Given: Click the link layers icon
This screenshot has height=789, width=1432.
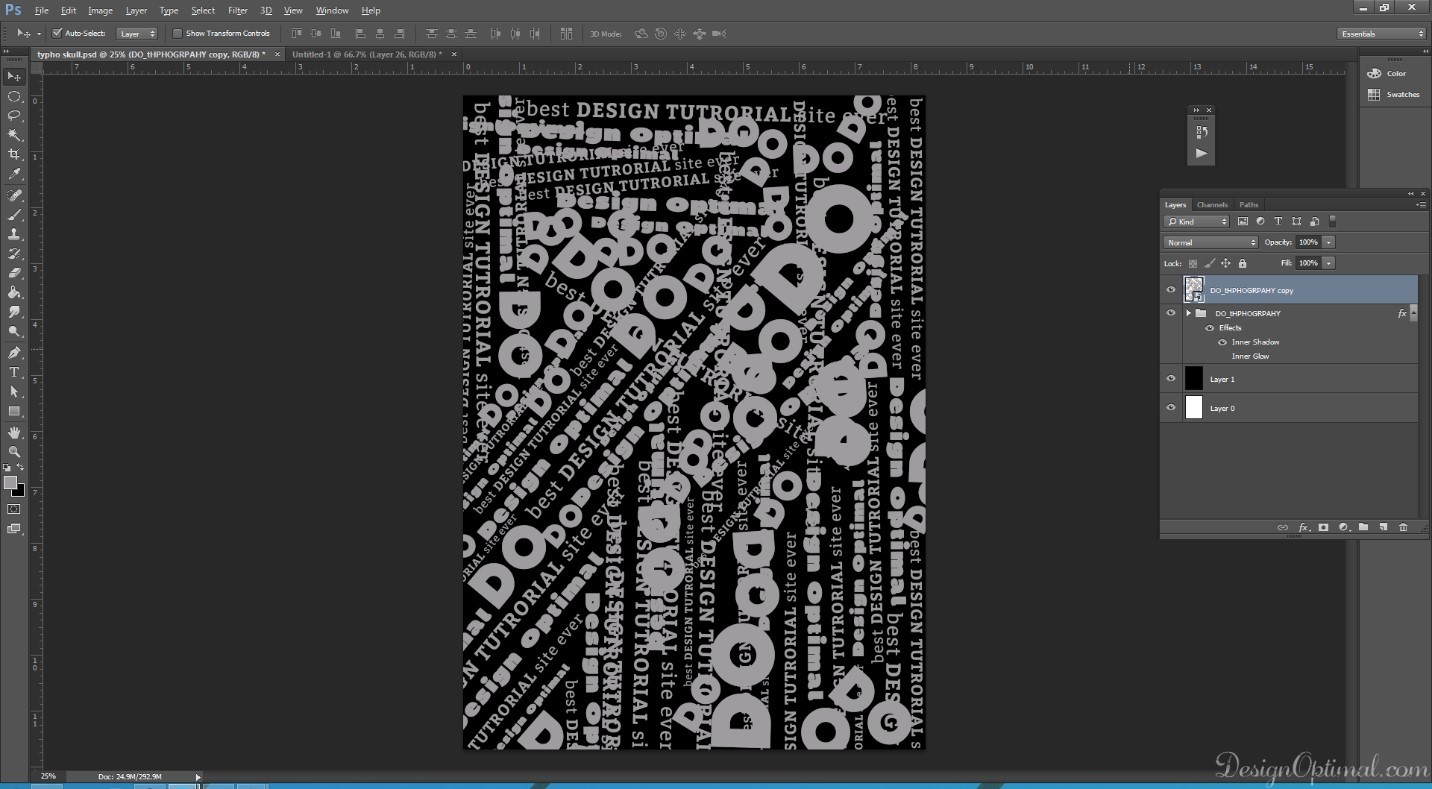Looking at the screenshot, I should [1282, 527].
